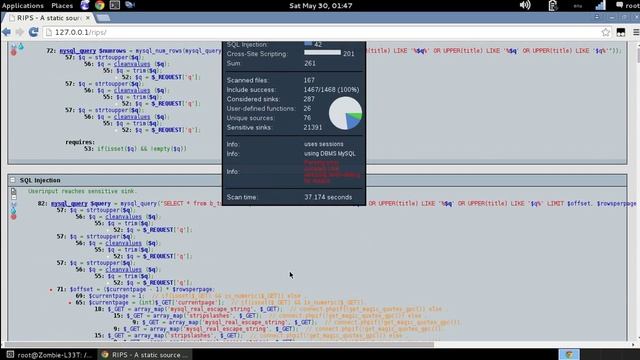Open the volume control icon

pyautogui.click(x=525, y=5)
